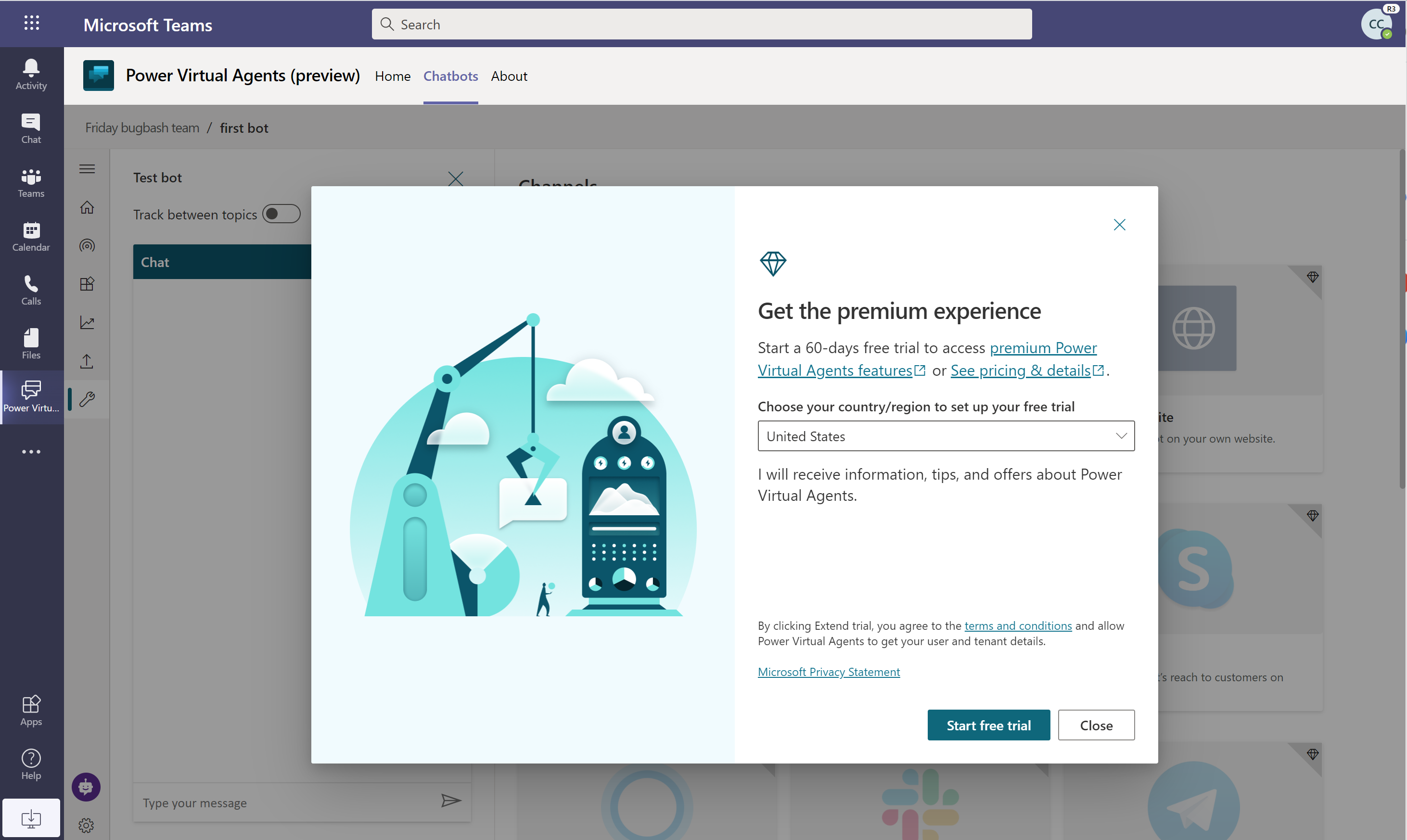The image size is (1407, 840).
Task: Enable the Track between topics toggle
Action: click(280, 213)
